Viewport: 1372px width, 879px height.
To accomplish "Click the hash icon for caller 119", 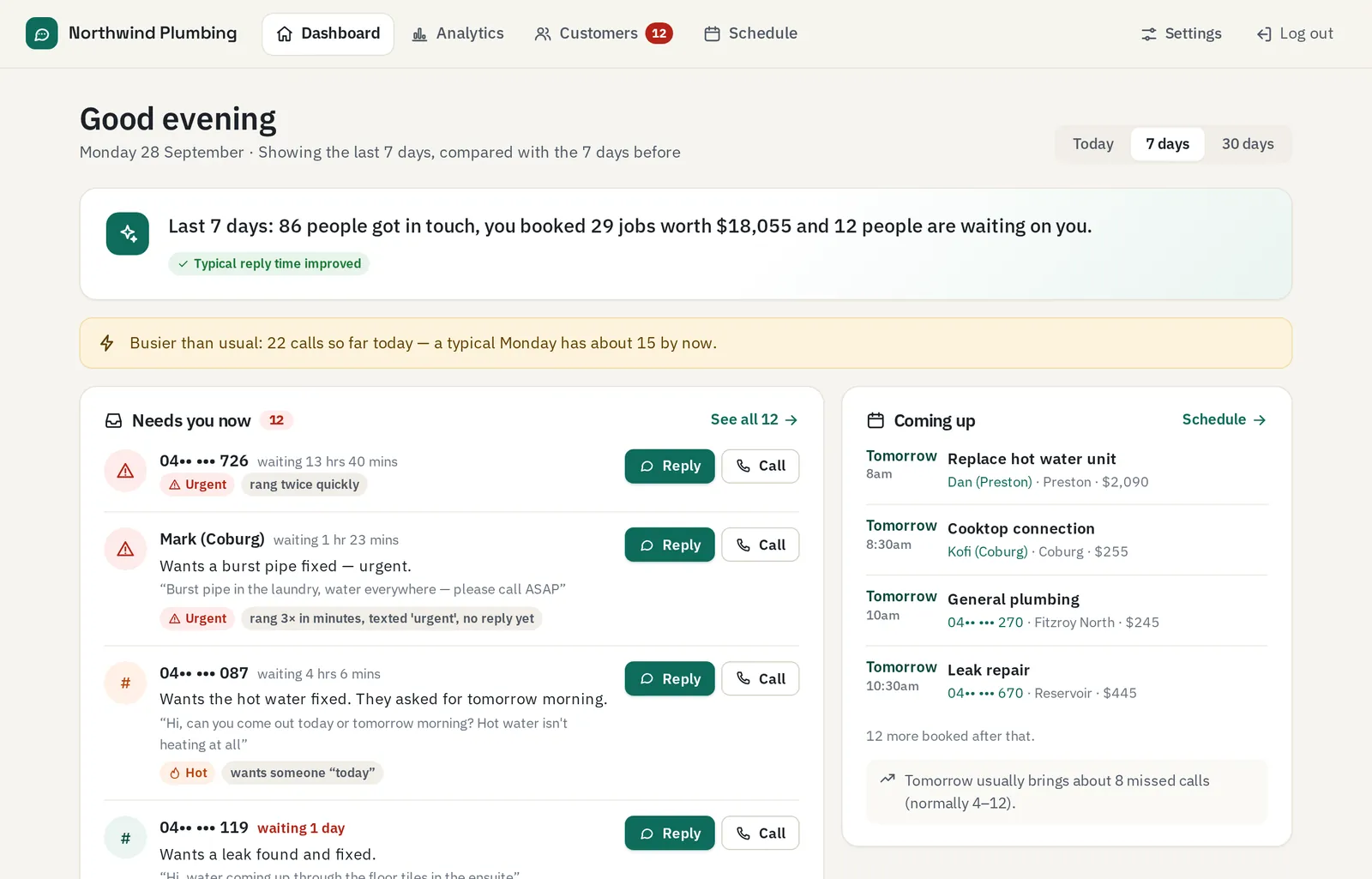I will tap(125, 837).
